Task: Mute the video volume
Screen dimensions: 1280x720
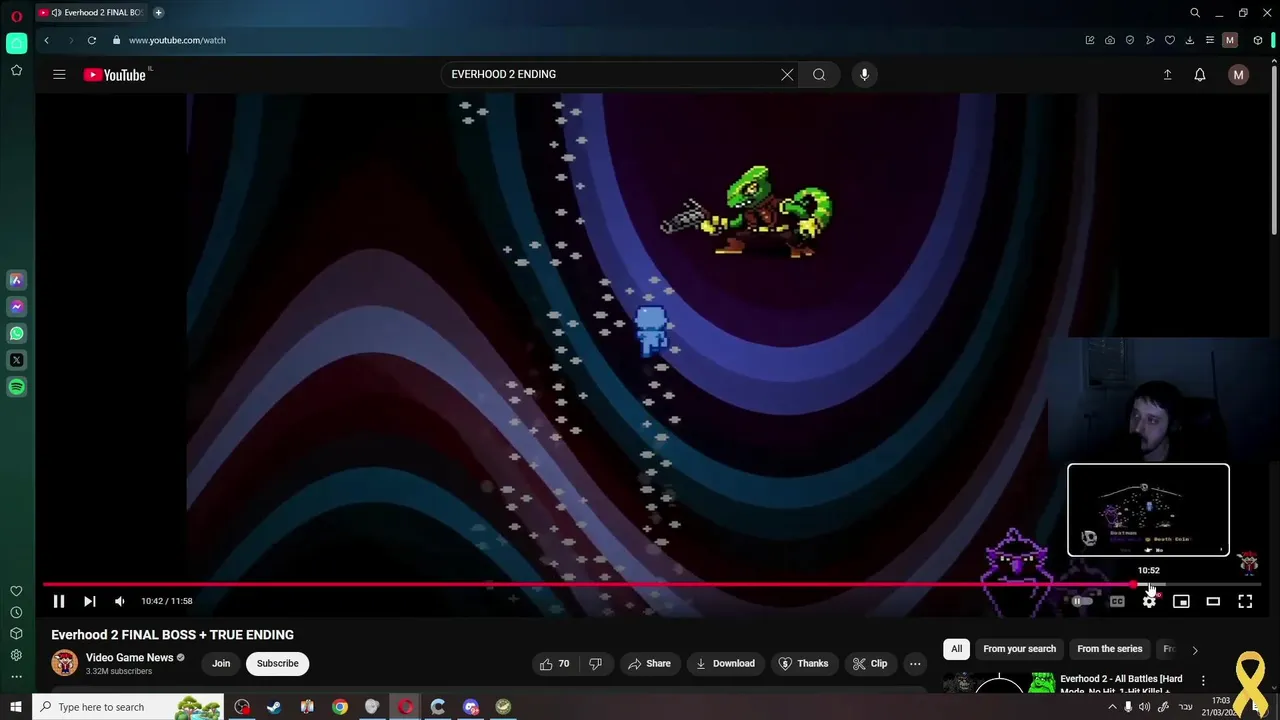Action: click(x=120, y=601)
